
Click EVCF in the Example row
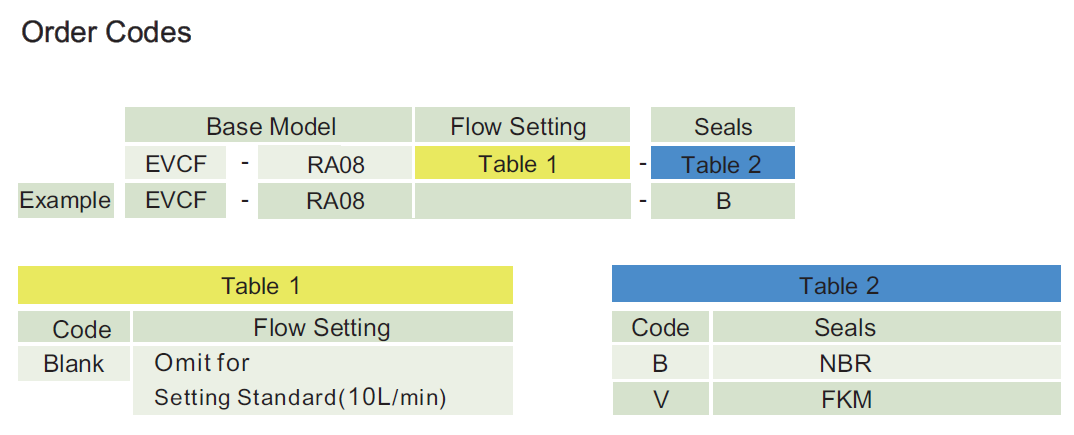tap(176, 200)
